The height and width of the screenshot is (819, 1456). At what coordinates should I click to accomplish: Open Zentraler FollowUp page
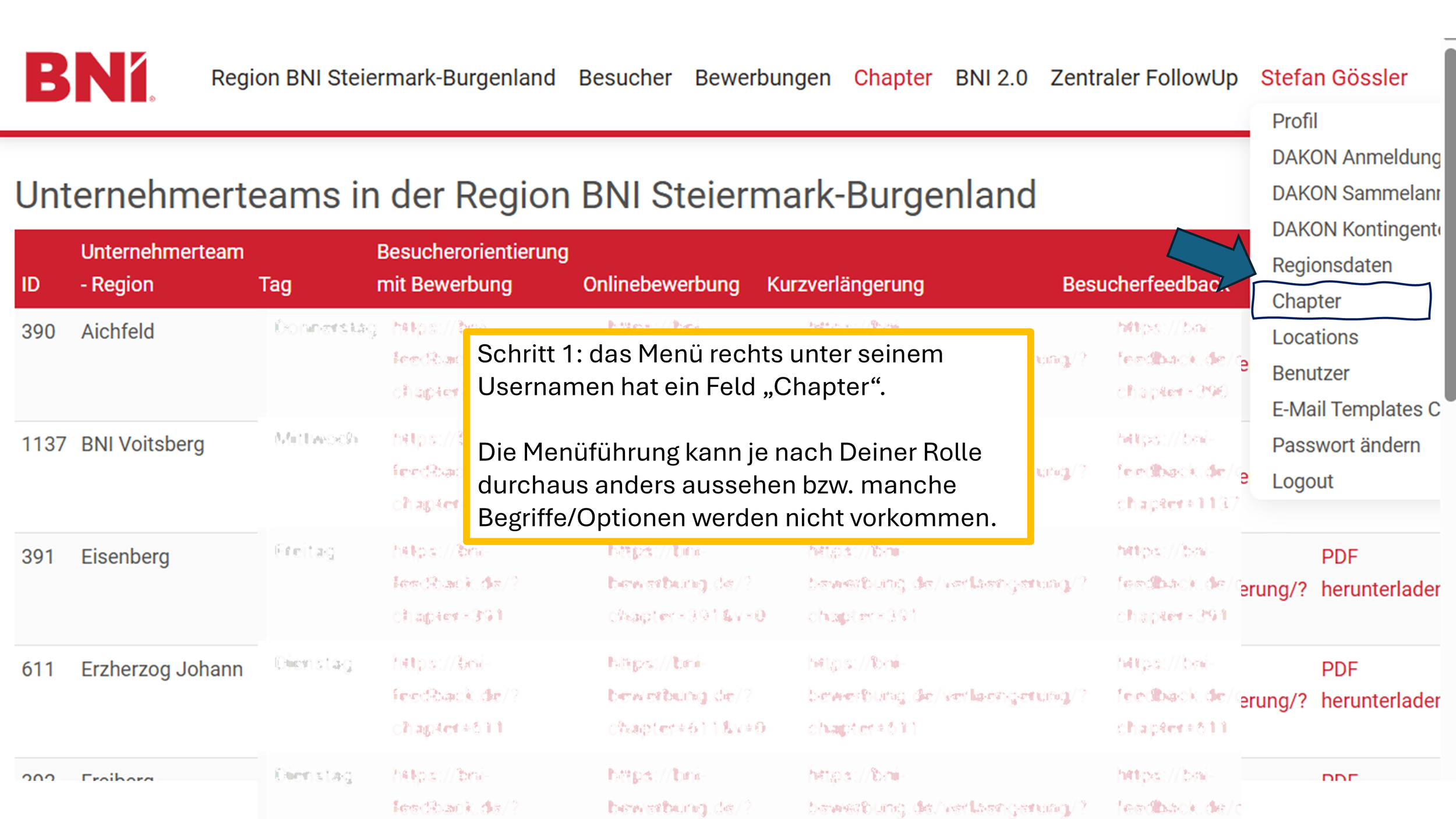click(x=1143, y=77)
